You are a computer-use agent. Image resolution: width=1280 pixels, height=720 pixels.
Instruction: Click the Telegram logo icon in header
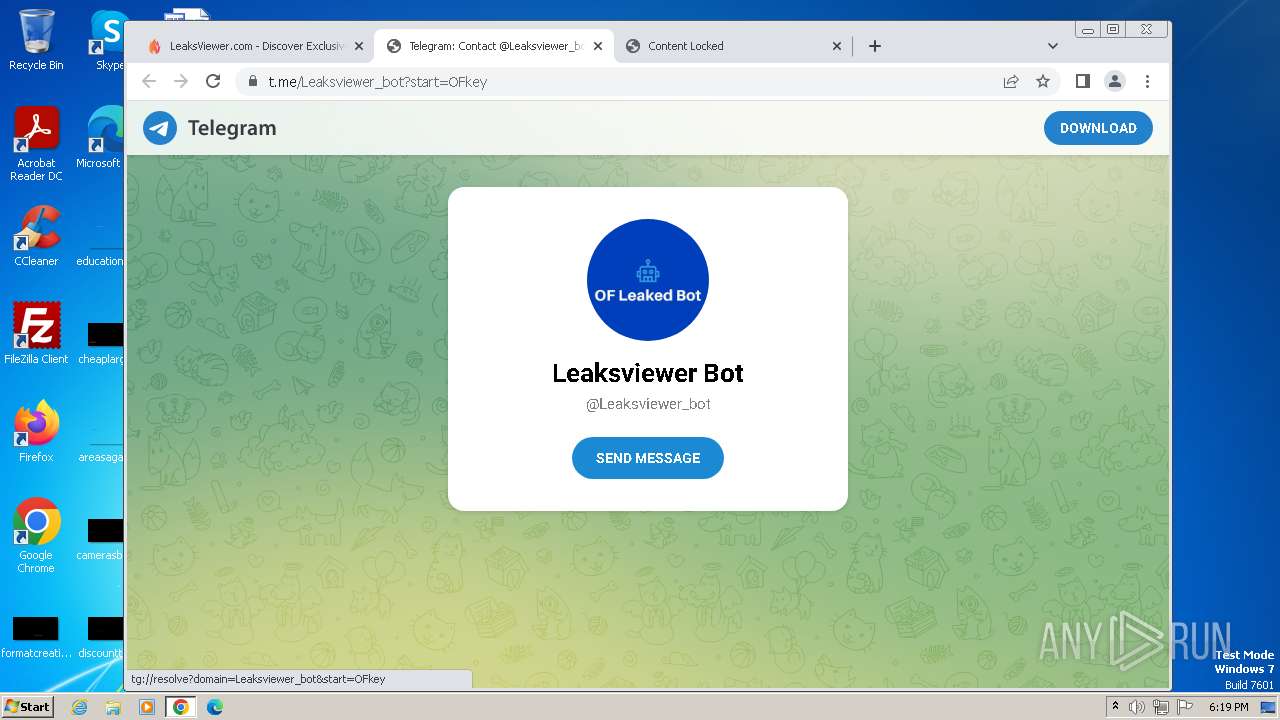[x=160, y=128]
